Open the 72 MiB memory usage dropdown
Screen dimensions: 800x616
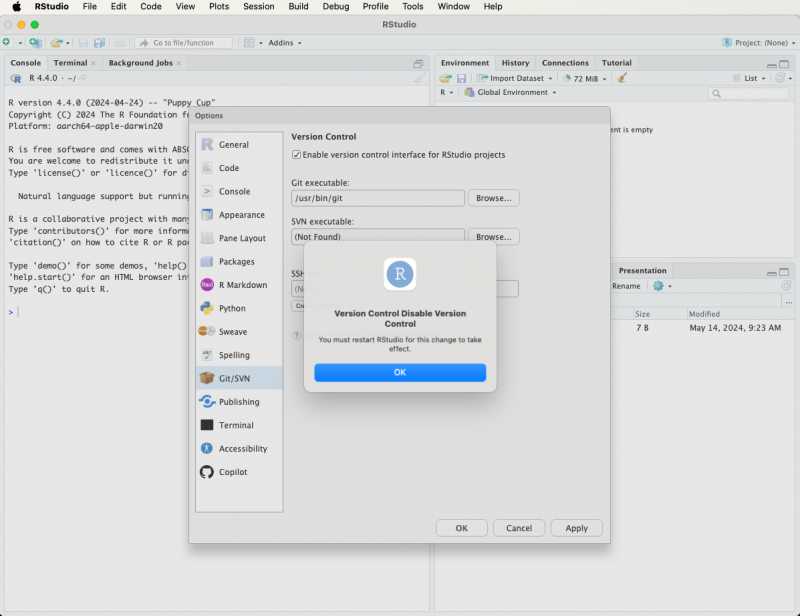tap(585, 79)
